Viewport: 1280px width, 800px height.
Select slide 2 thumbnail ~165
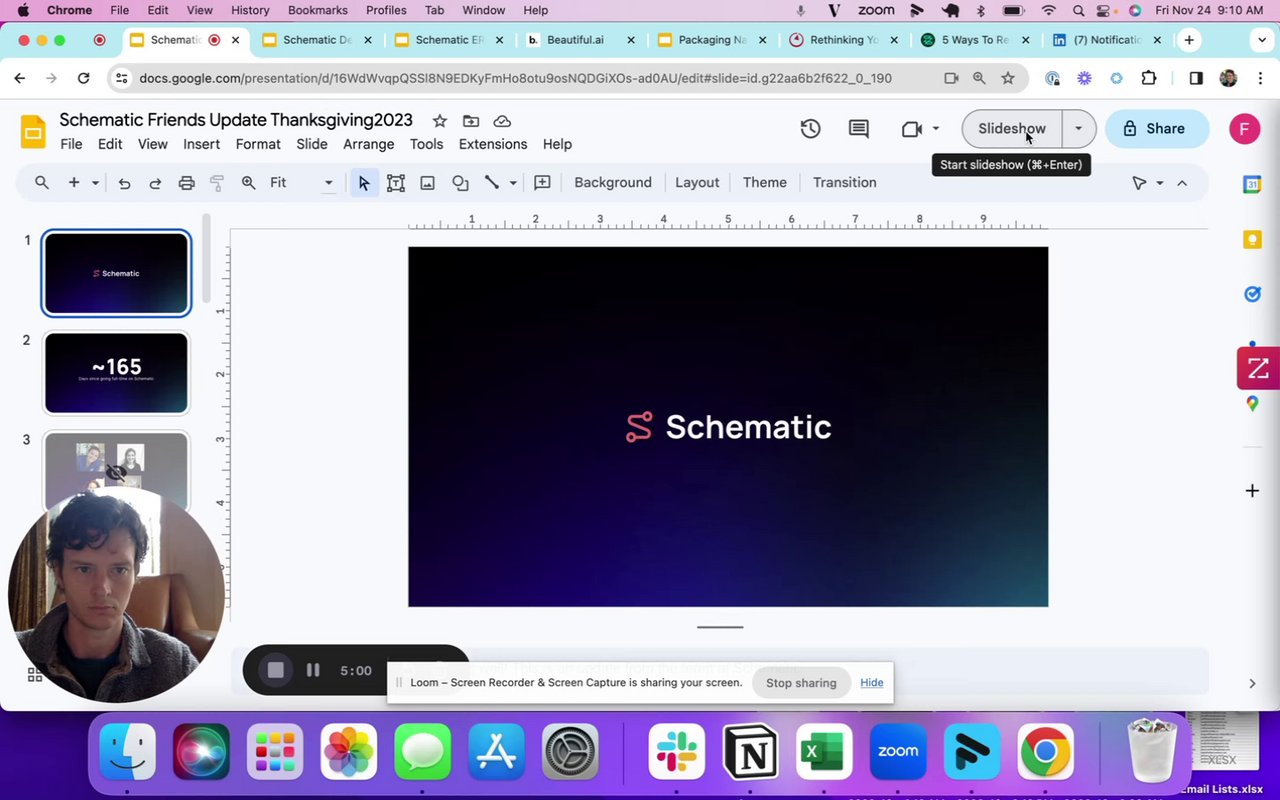coord(116,372)
